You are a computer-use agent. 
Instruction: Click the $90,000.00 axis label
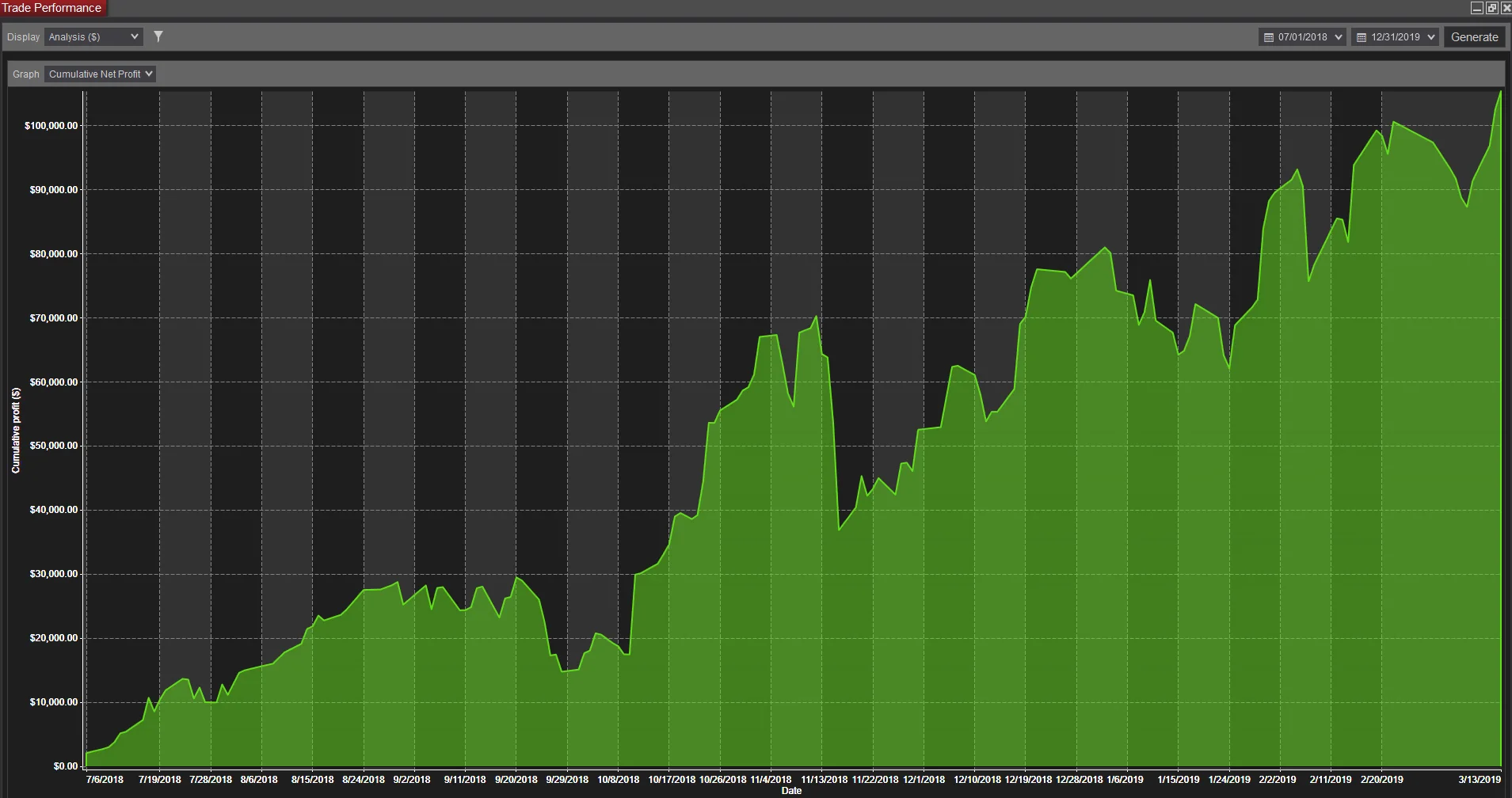(x=54, y=190)
